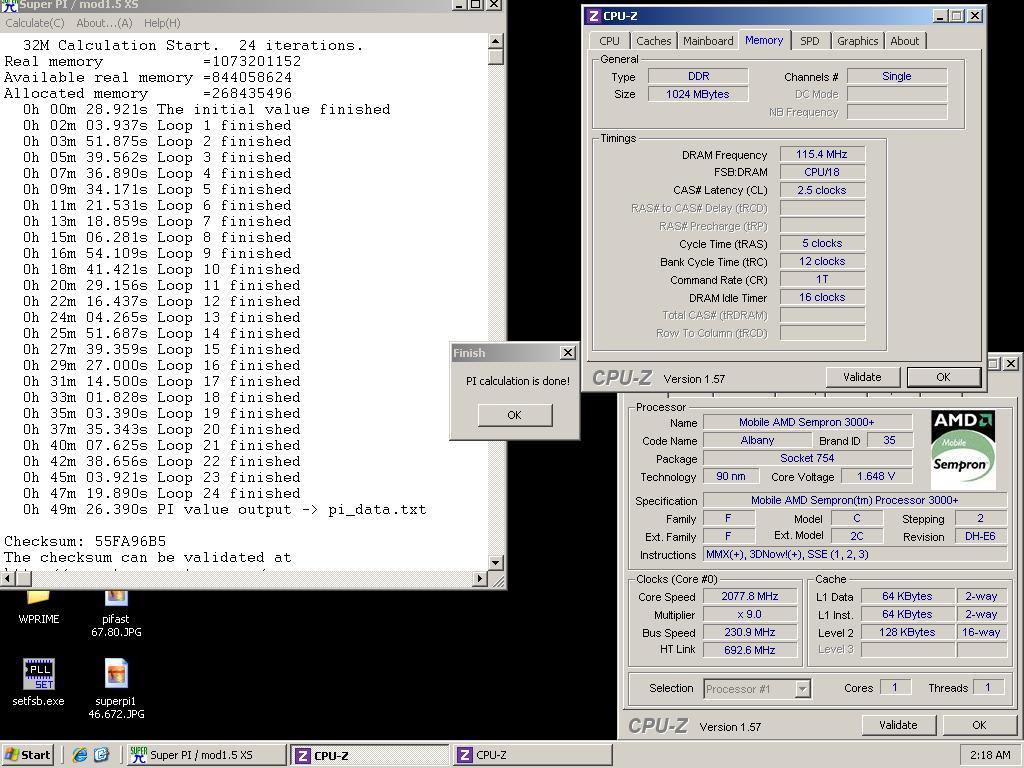Image resolution: width=1024 pixels, height=768 pixels.
Task: Click Super PI vertical scrollbar up arrow
Action: pyautogui.click(x=496, y=41)
